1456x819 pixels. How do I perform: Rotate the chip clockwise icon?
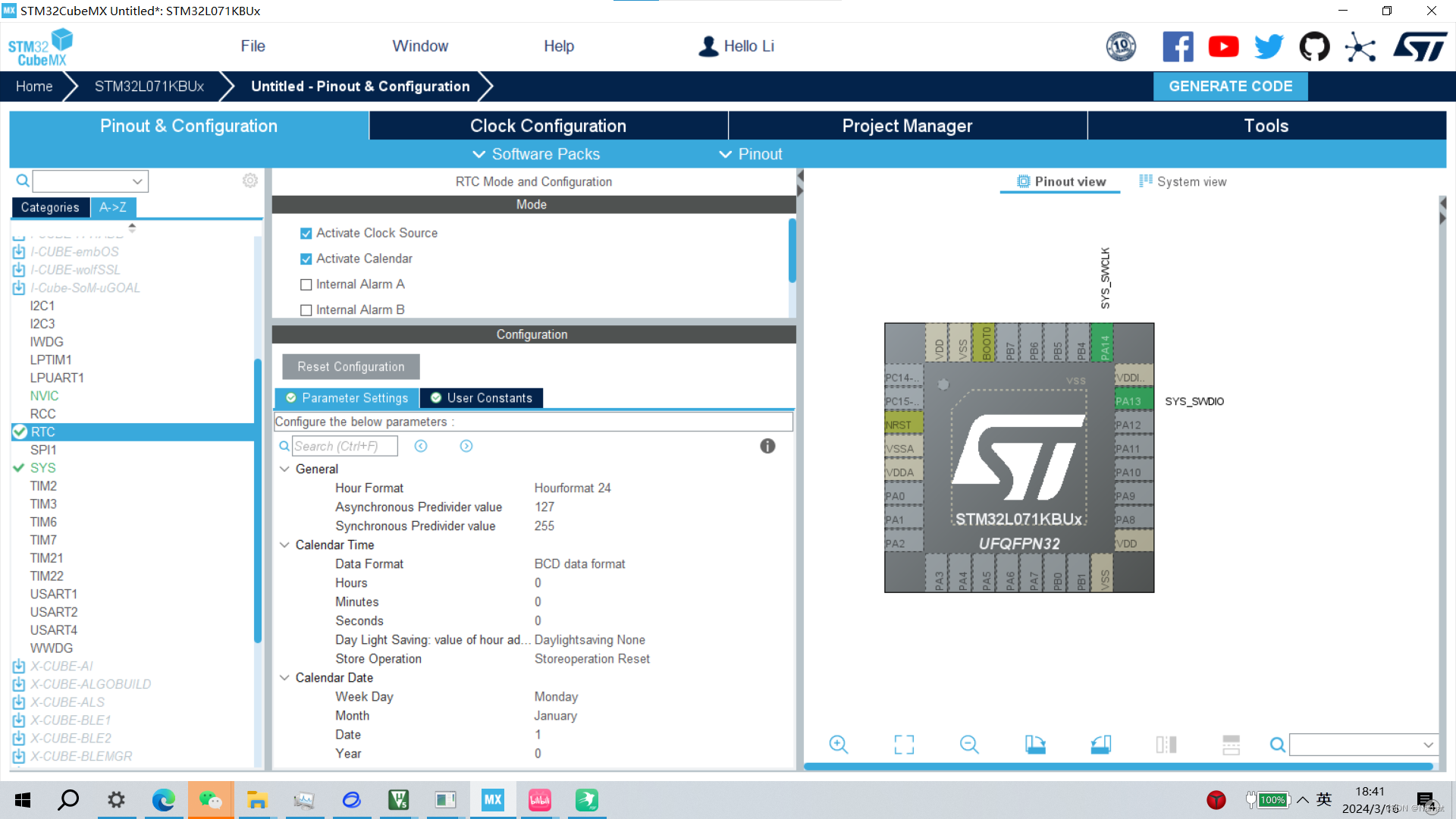(x=1035, y=745)
